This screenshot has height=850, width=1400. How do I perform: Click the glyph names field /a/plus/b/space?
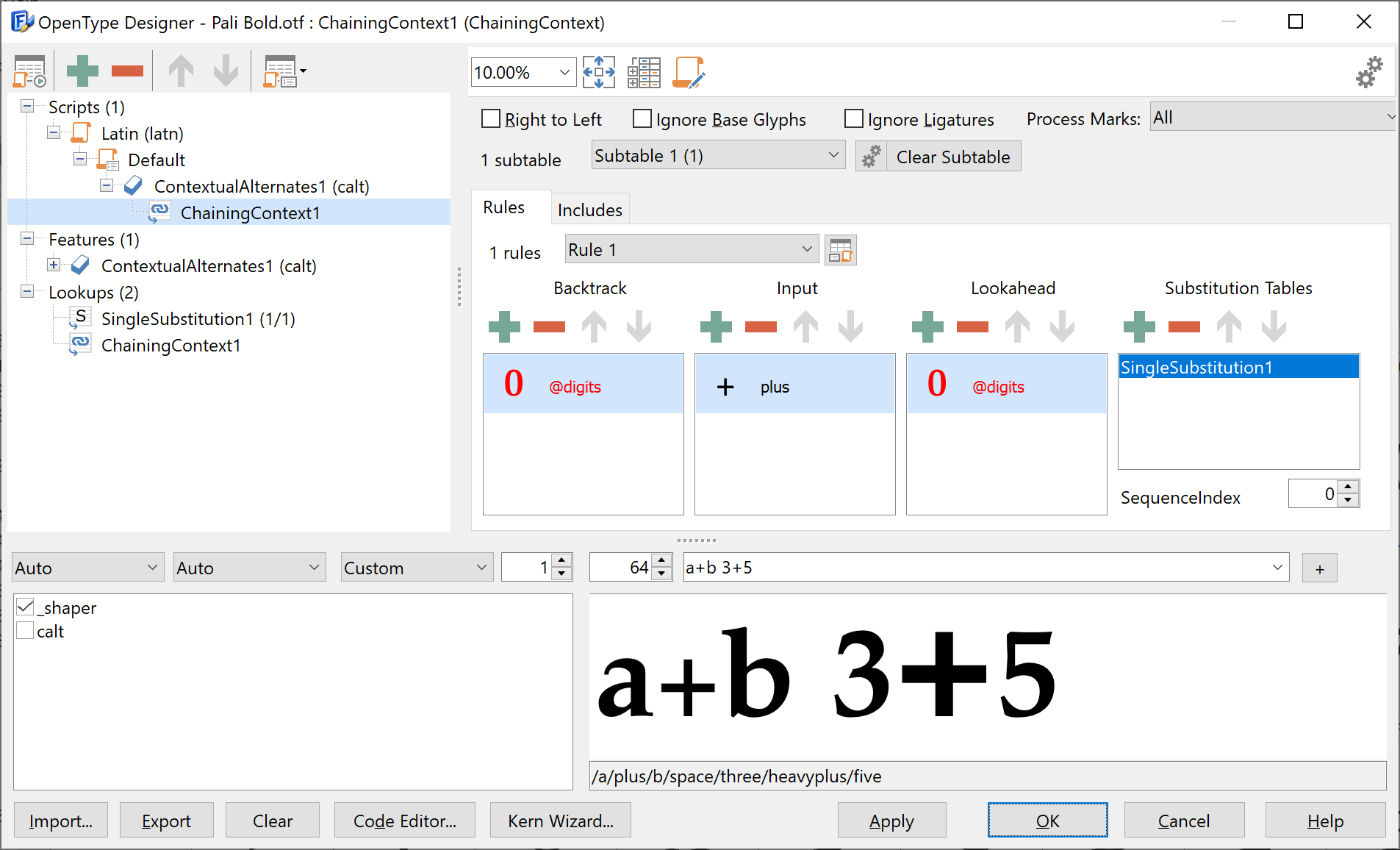pyautogui.click(x=987, y=776)
